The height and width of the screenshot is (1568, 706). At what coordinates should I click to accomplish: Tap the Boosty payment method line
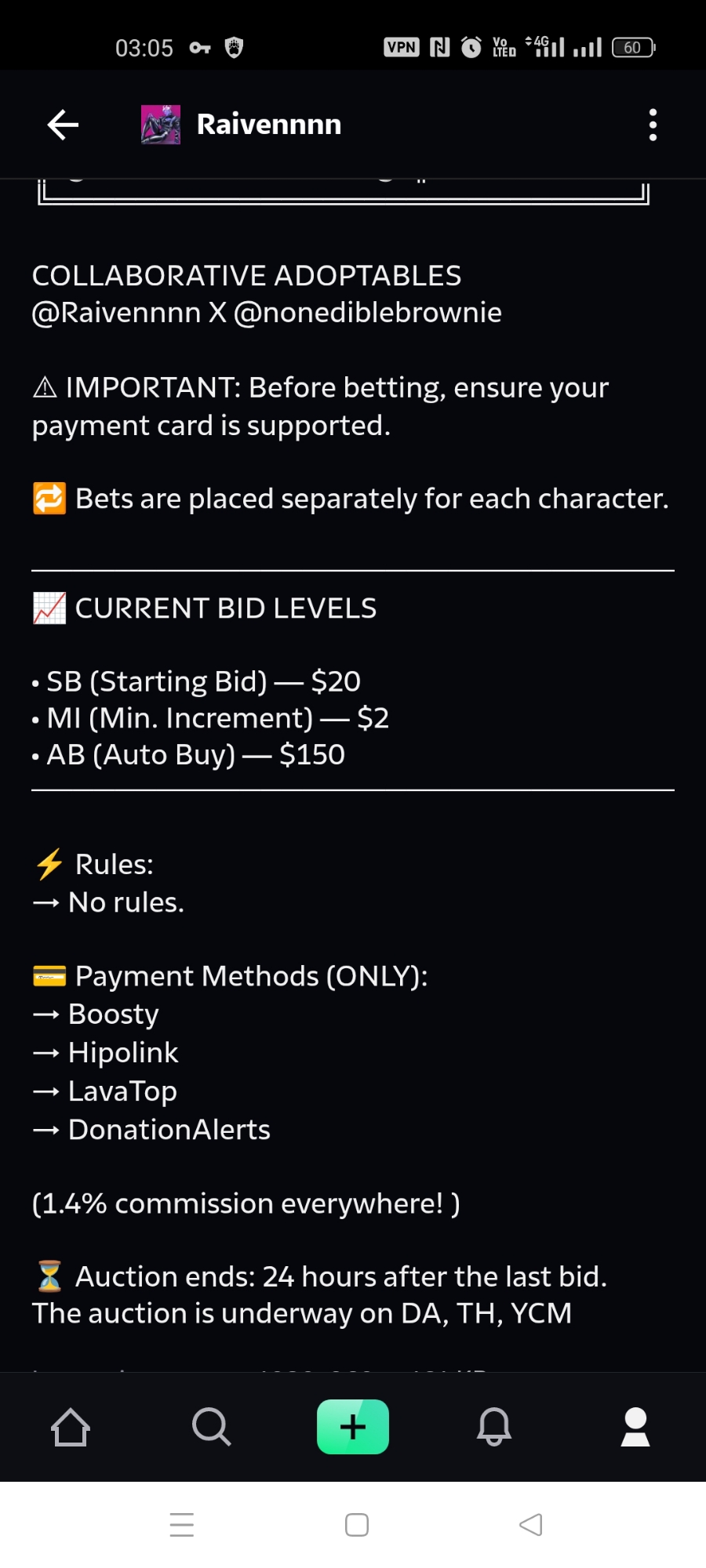[113, 1014]
